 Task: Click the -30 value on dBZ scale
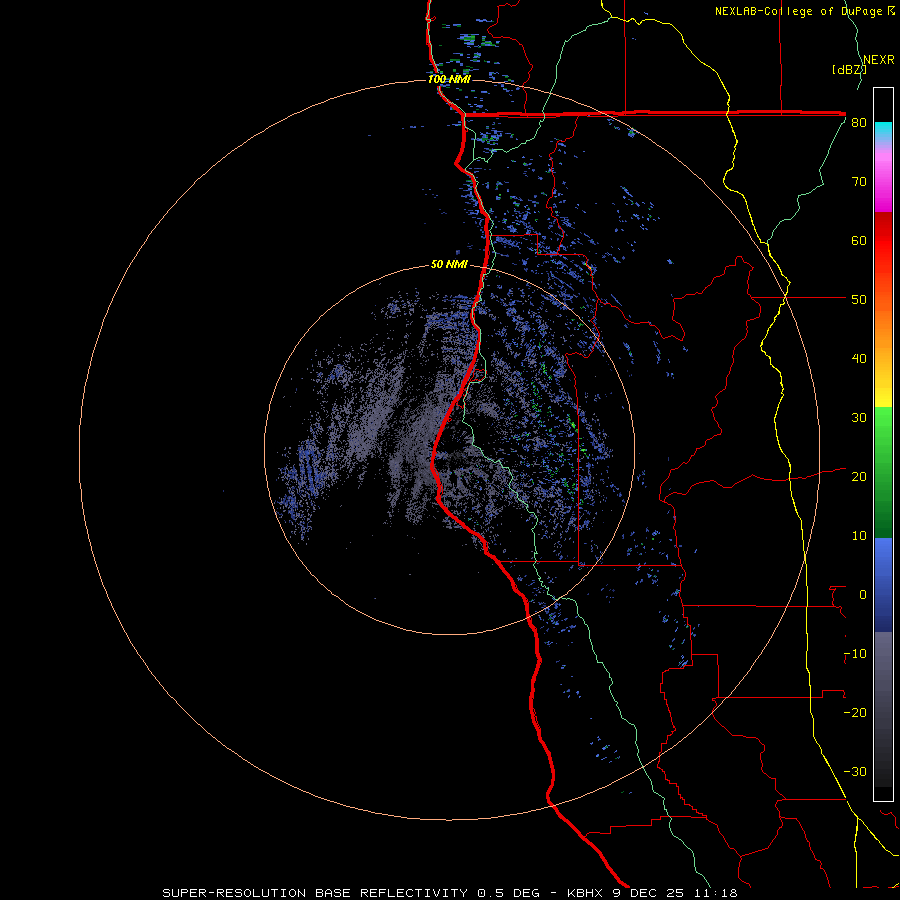click(x=855, y=772)
